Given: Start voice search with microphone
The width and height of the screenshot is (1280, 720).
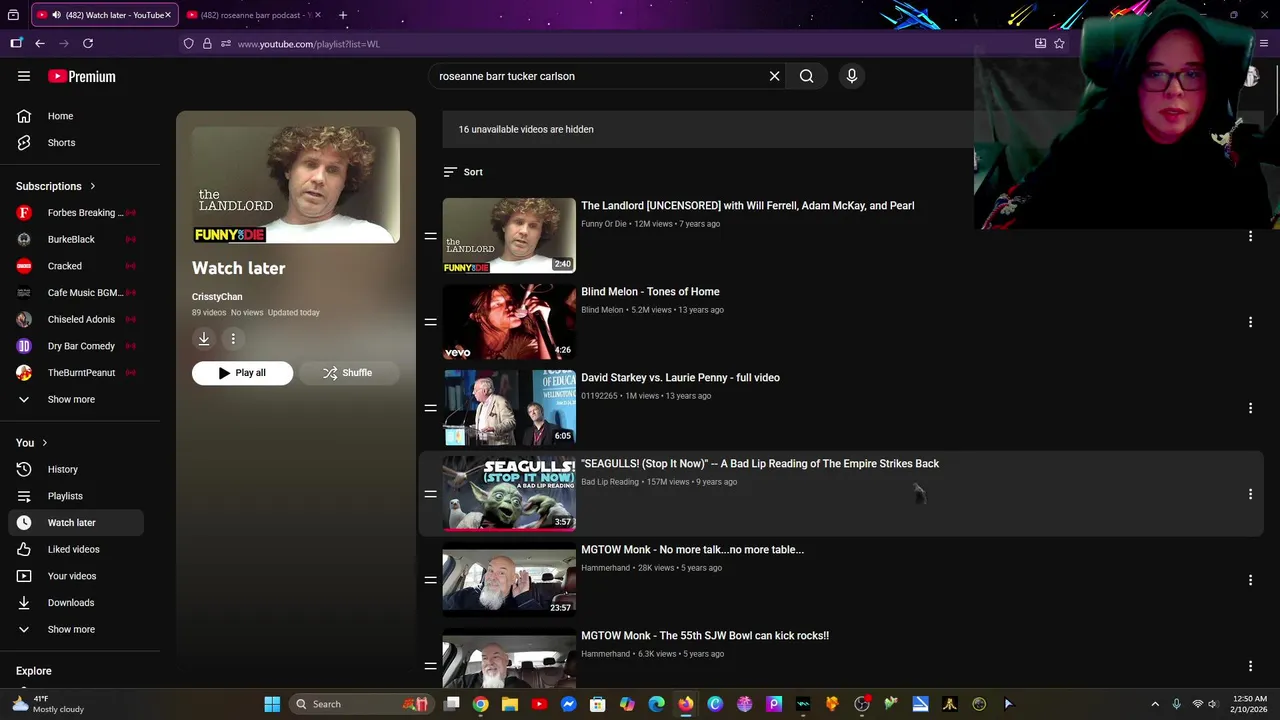Looking at the screenshot, I should (x=852, y=76).
